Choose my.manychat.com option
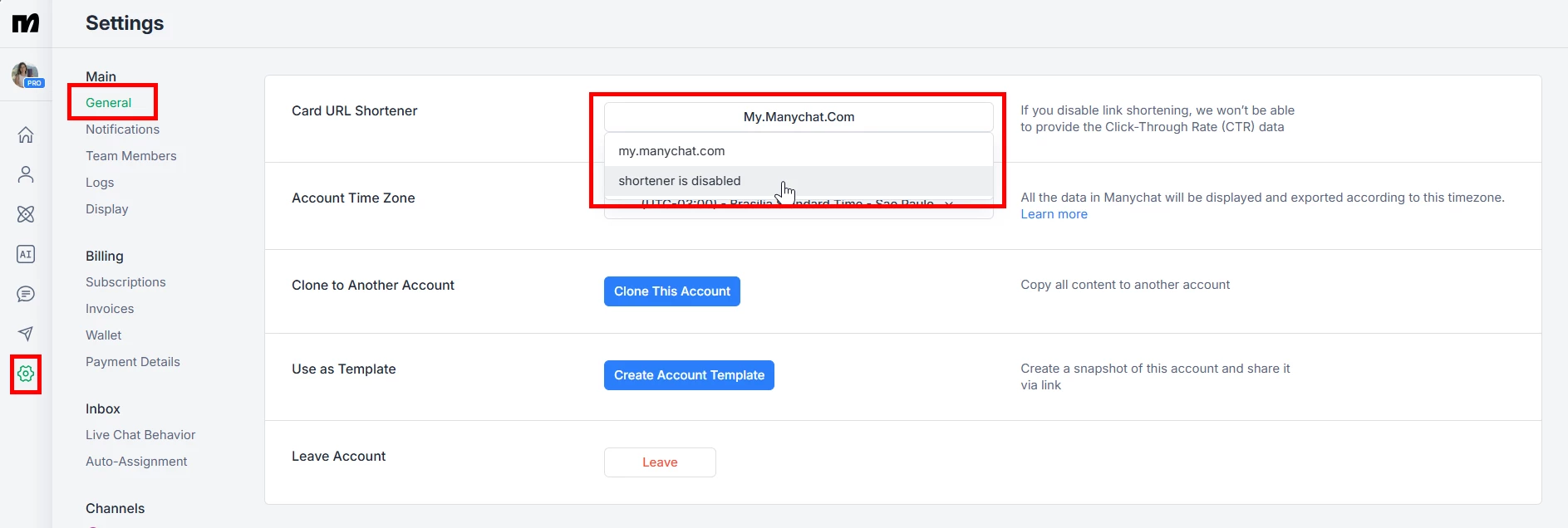 tap(799, 151)
